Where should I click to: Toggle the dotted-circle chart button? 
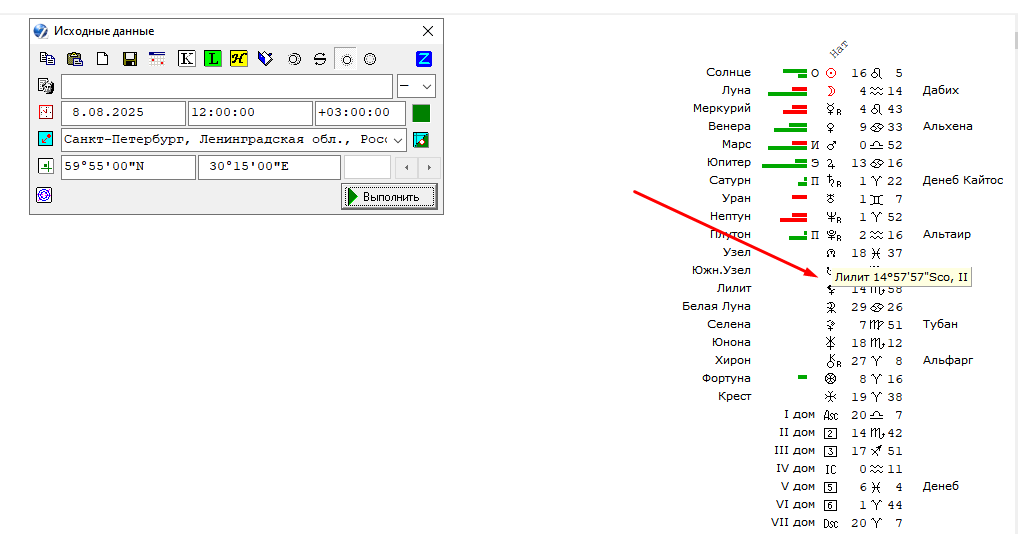pyautogui.click(x=370, y=59)
